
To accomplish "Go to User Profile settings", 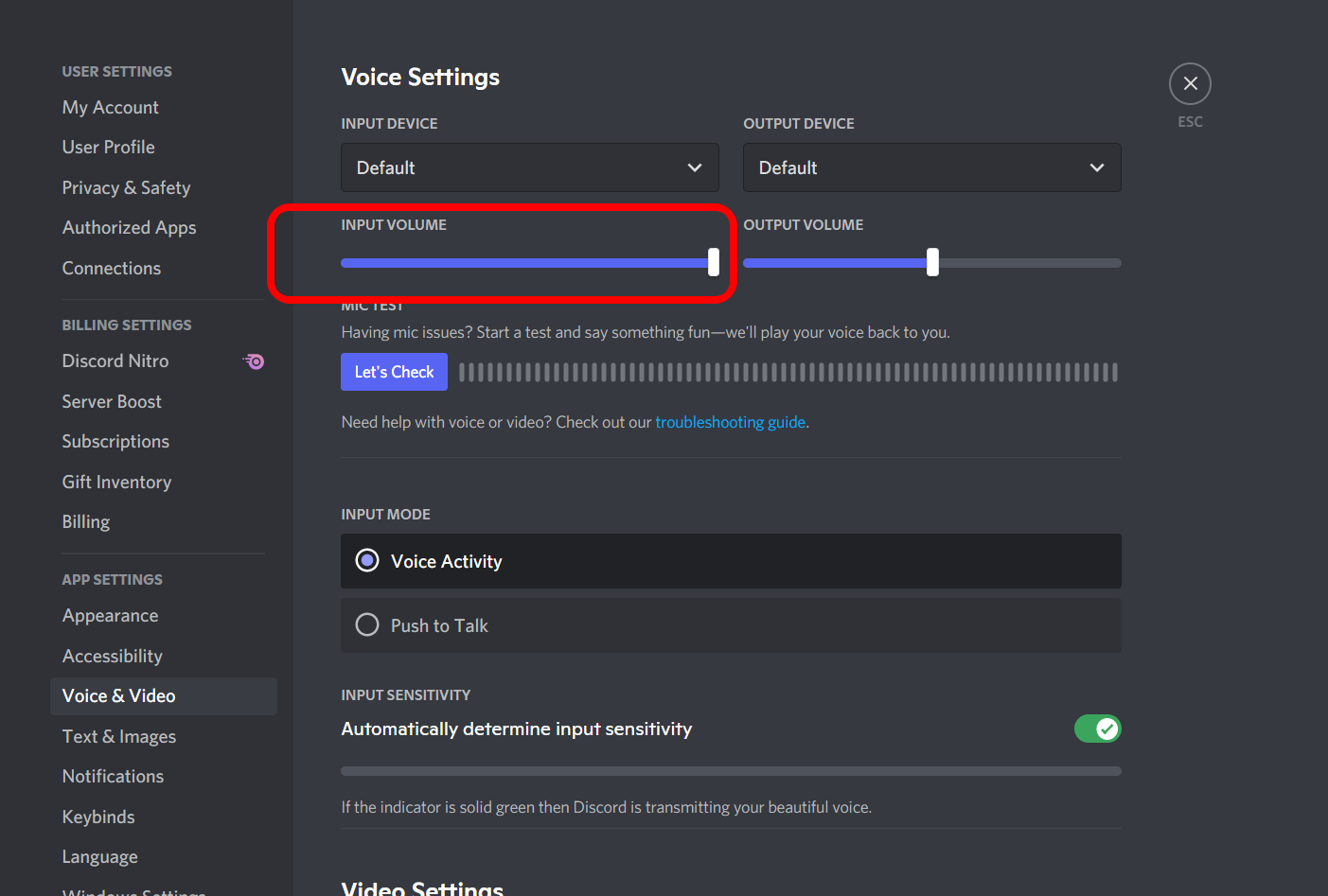I will (x=109, y=148).
